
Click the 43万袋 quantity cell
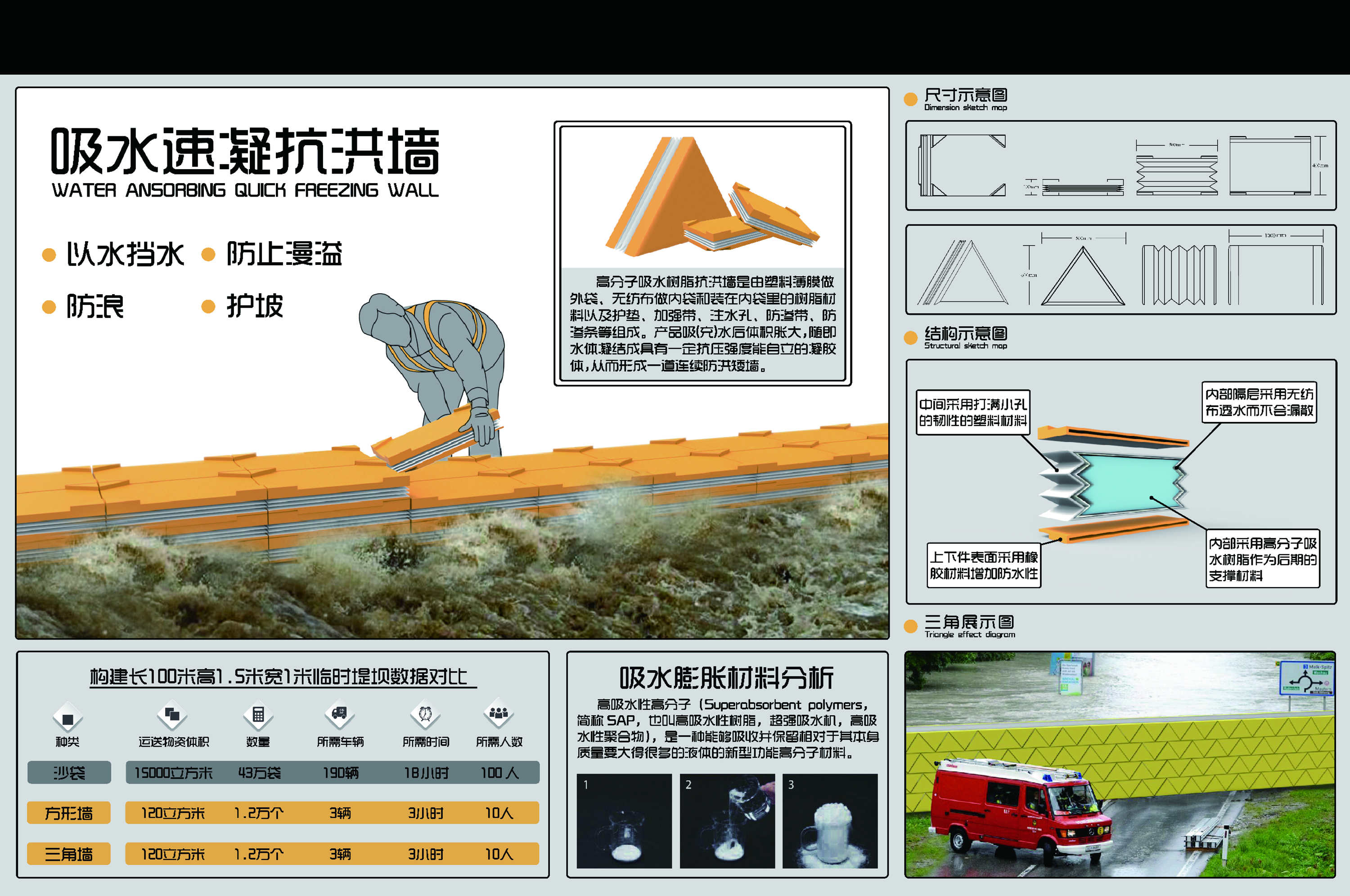pos(260,773)
